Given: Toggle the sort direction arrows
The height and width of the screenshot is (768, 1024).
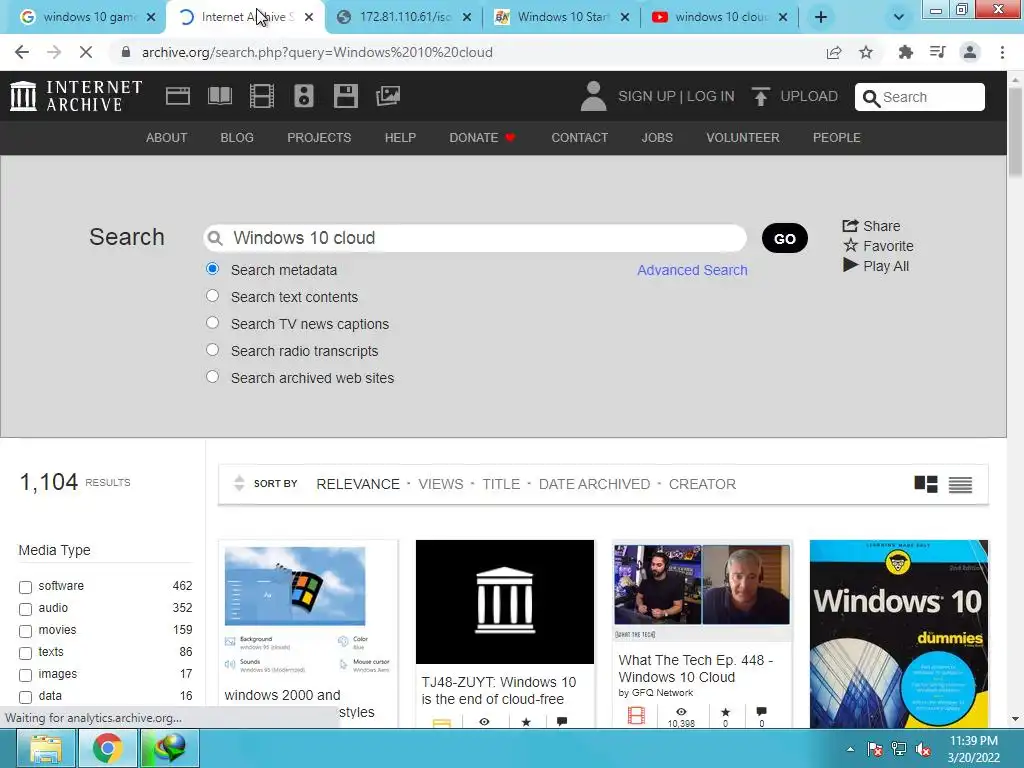Looking at the screenshot, I should pos(239,483).
